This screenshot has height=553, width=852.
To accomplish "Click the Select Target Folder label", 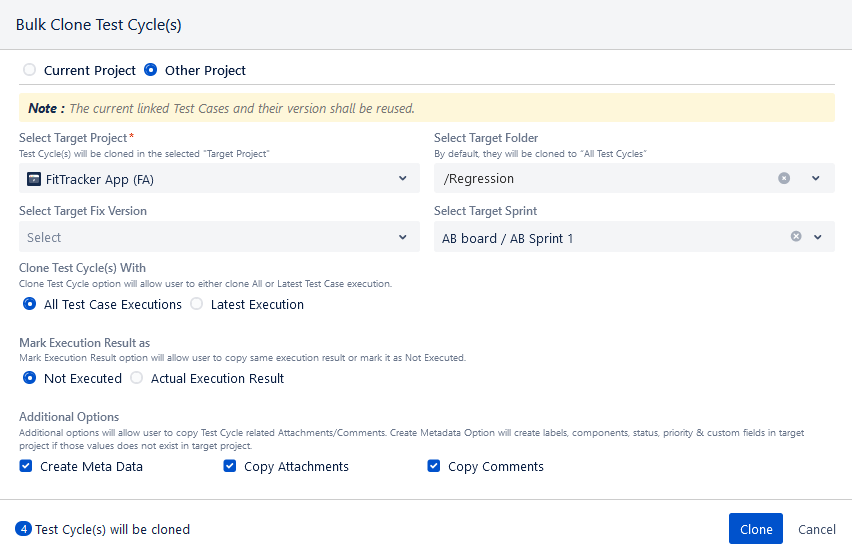I will [x=486, y=138].
